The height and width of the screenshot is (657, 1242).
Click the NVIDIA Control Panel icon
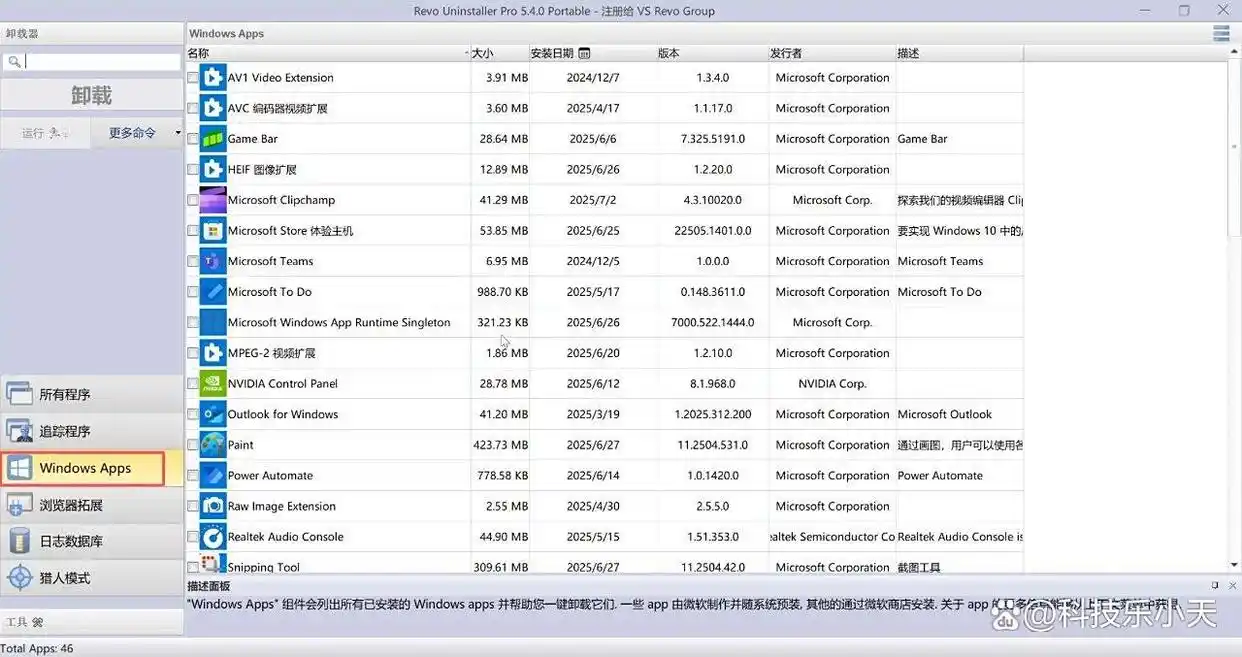tap(213, 383)
